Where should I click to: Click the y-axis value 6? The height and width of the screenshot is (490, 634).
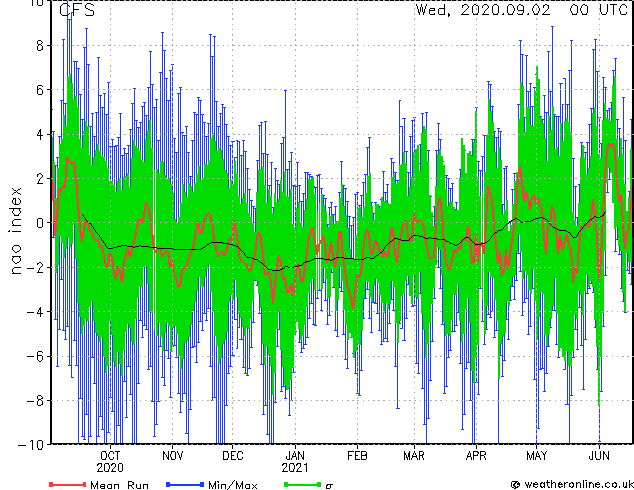40,90
